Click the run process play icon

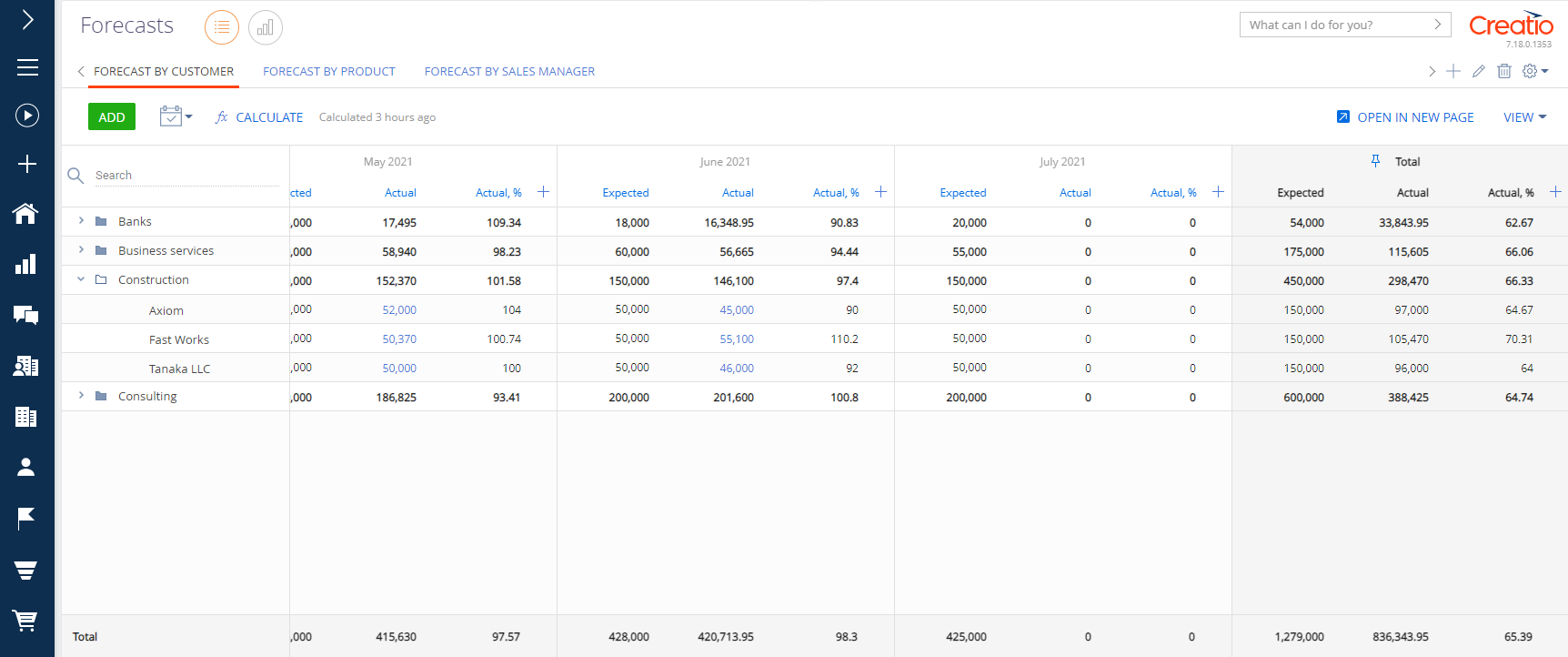tap(27, 116)
